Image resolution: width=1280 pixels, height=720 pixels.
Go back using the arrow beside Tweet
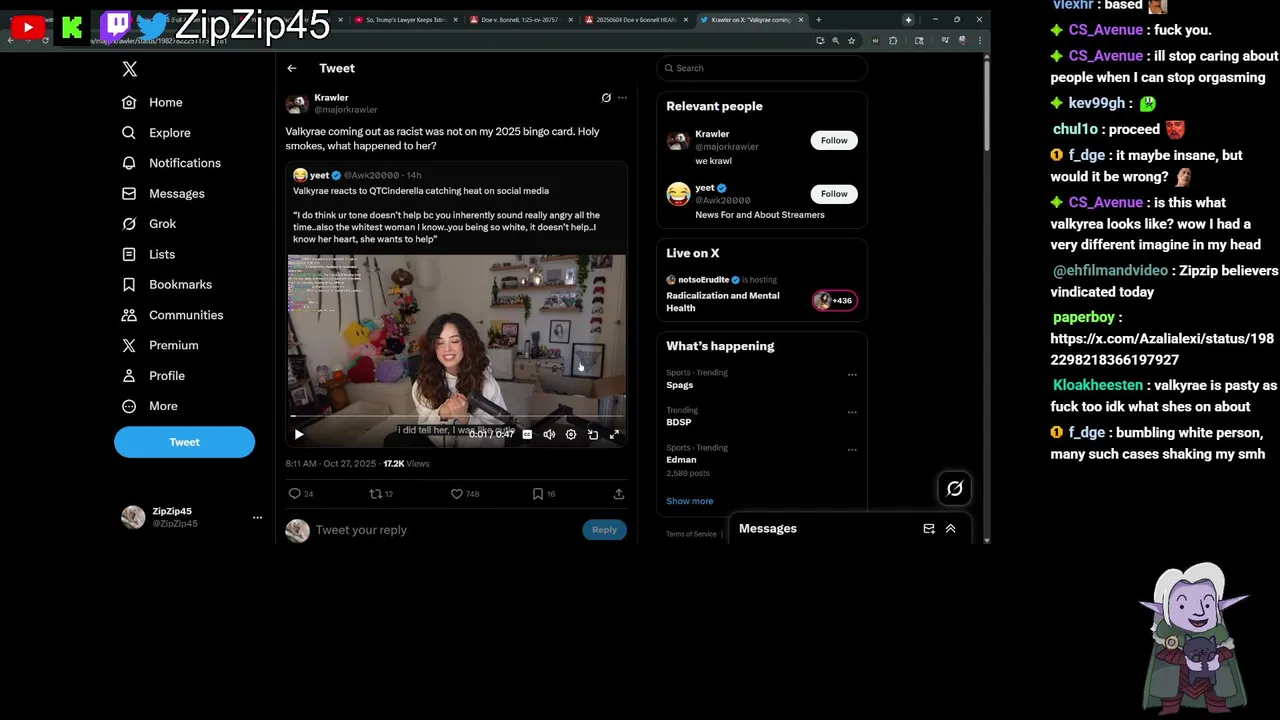tap(291, 68)
